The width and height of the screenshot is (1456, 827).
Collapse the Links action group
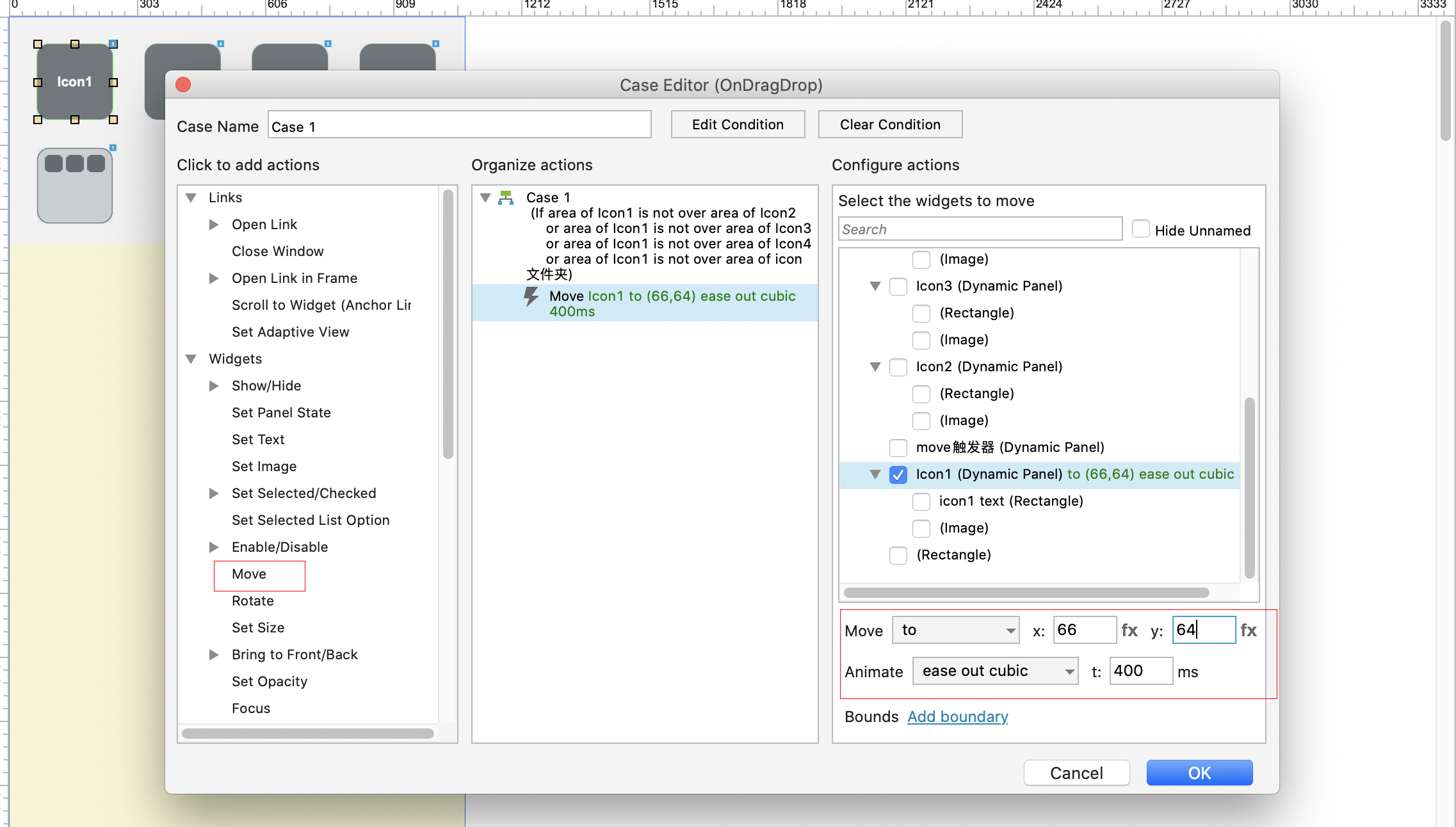tap(191, 198)
